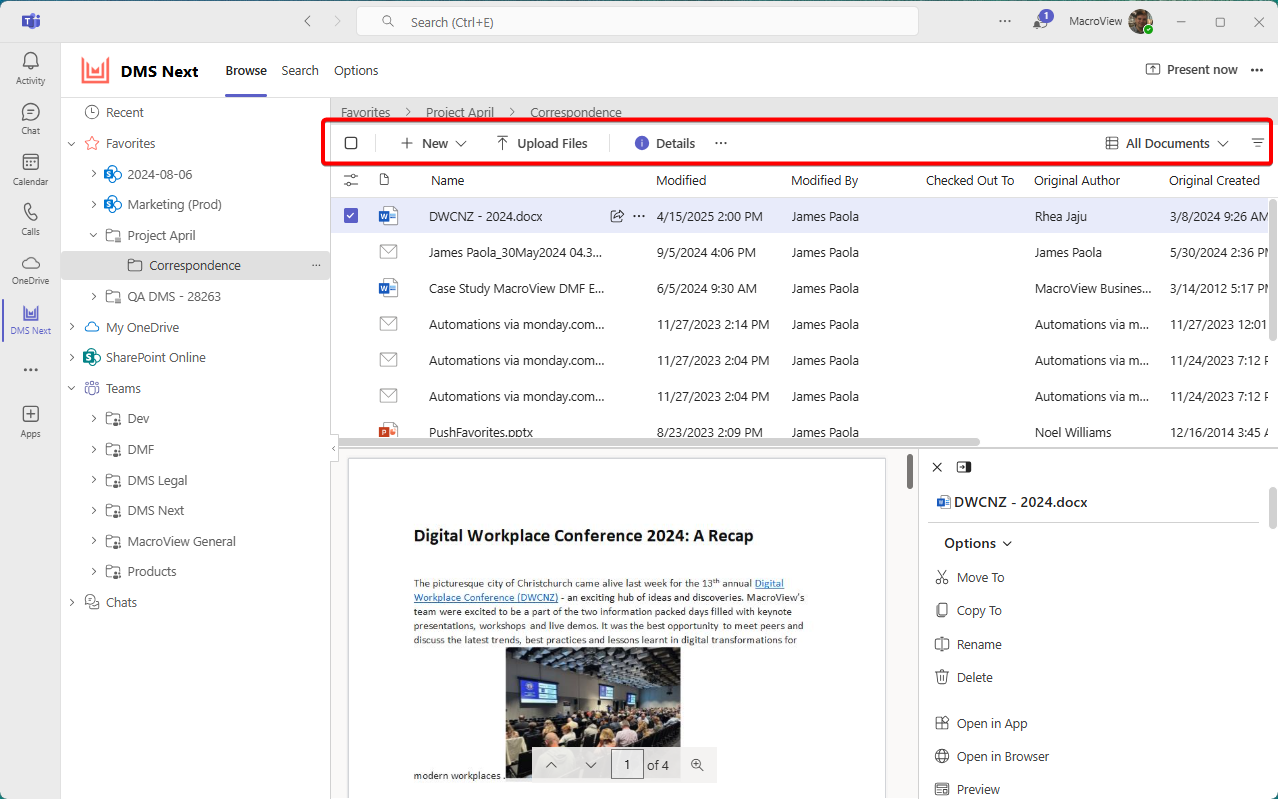Go to next page in preview
Image resolution: width=1278 pixels, height=799 pixels.
coord(591,765)
